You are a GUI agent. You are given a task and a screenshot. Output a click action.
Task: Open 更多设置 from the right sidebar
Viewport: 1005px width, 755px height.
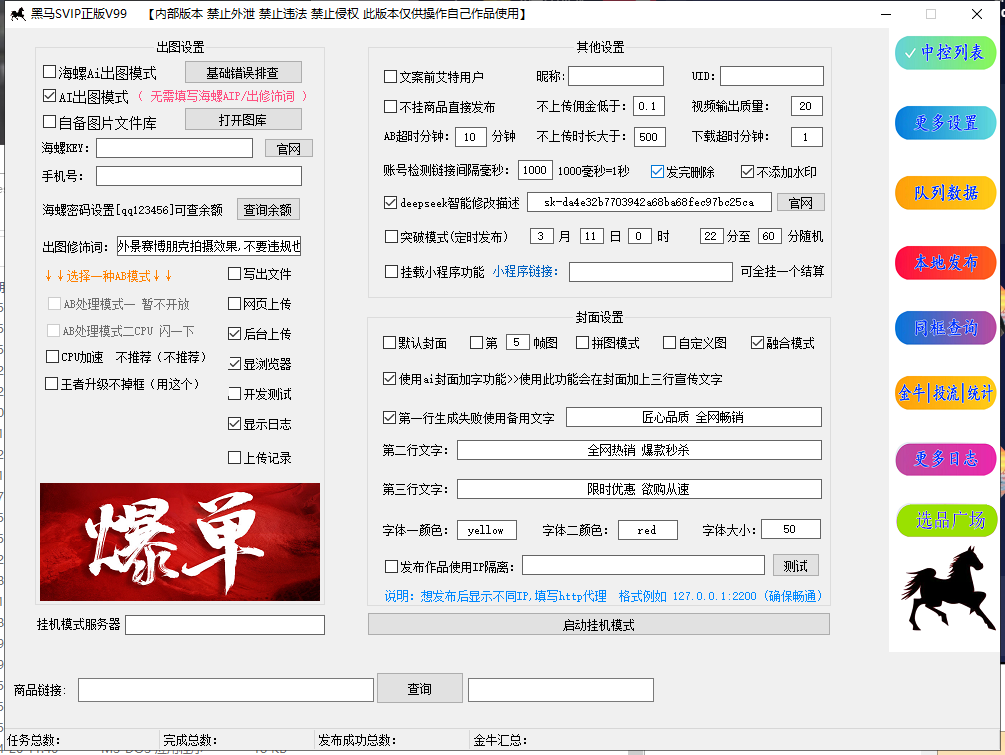click(944, 124)
